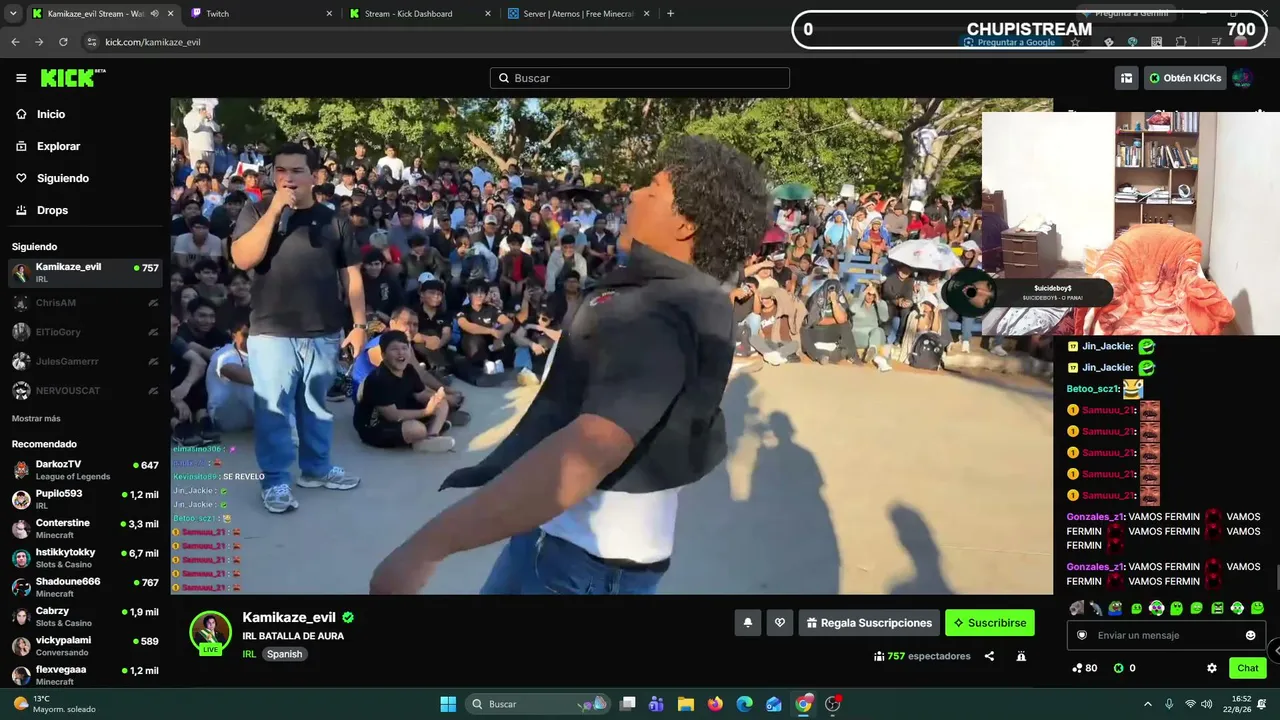Viewport: 1280px width, 720px height.
Task: Switch to the Twitch browser tab
Action: click(x=260, y=13)
